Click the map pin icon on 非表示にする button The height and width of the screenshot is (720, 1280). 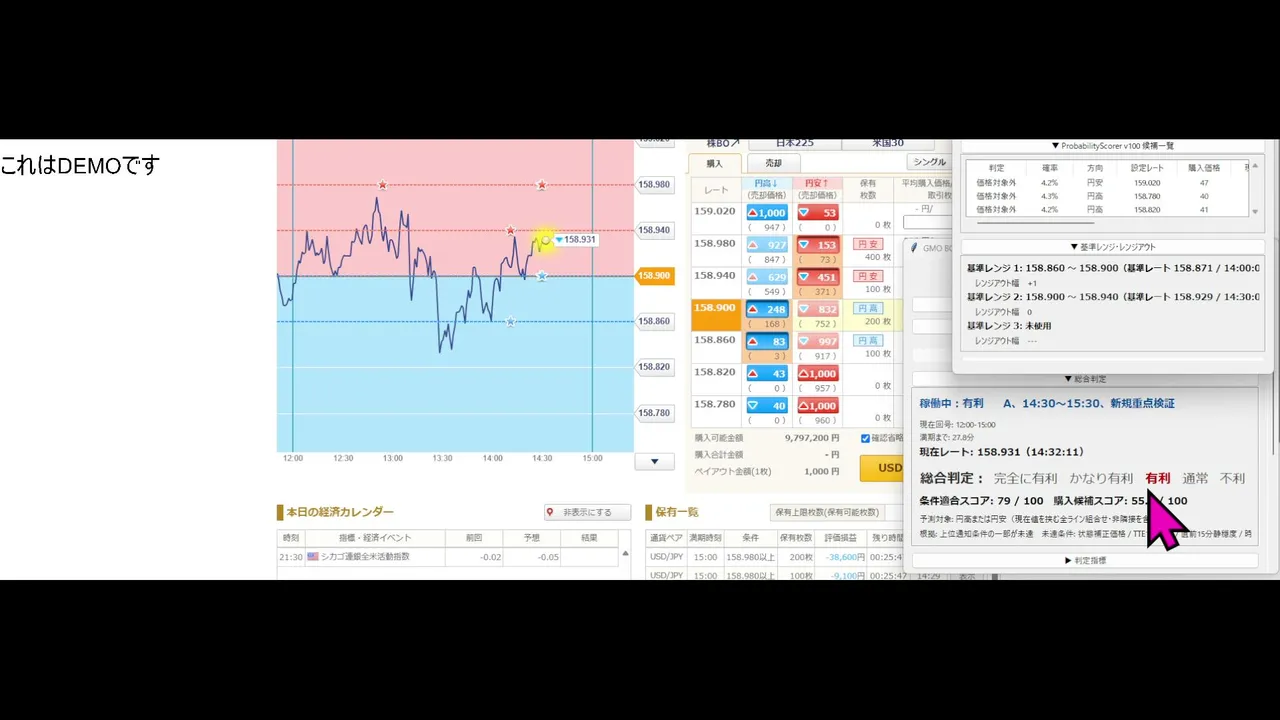550,512
